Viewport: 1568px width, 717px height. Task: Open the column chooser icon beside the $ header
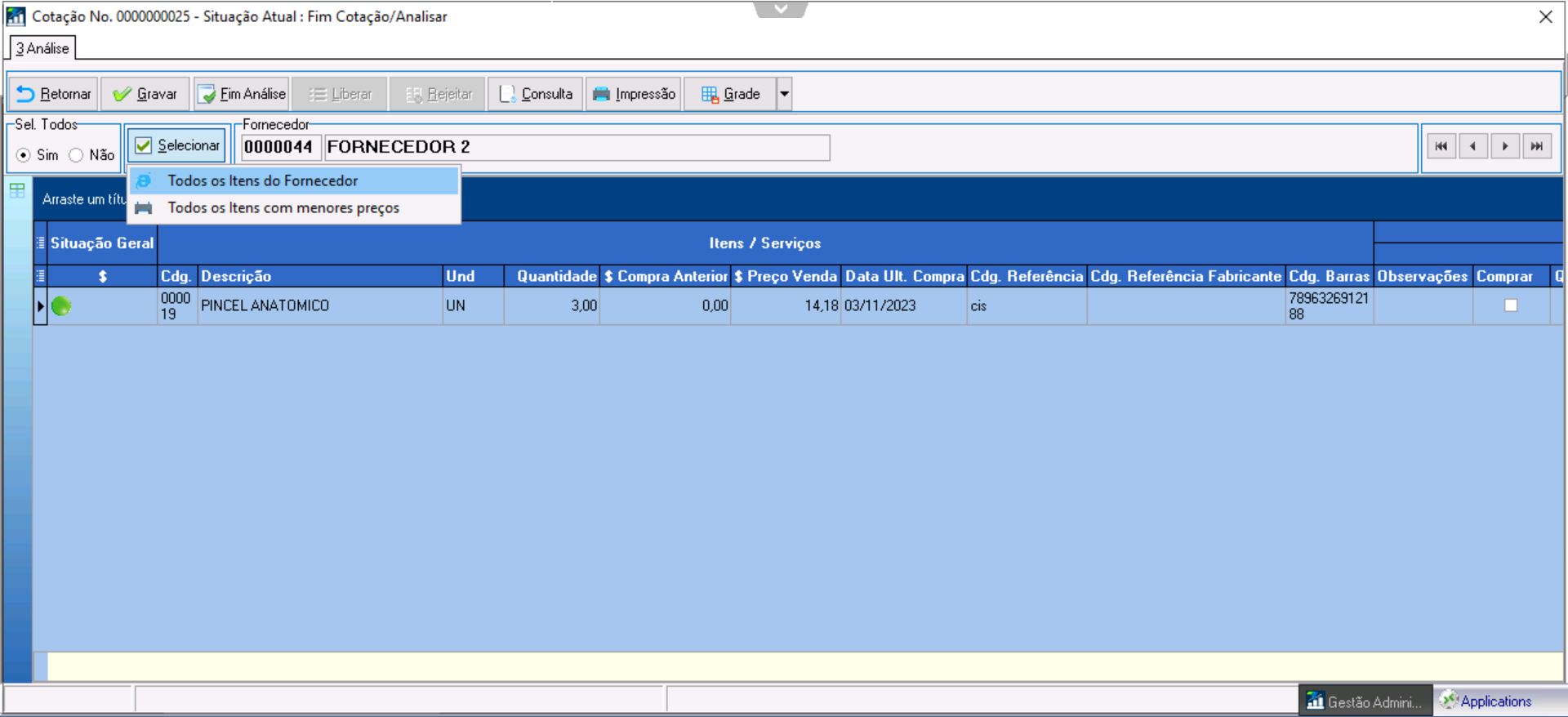click(x=41, y=276)
